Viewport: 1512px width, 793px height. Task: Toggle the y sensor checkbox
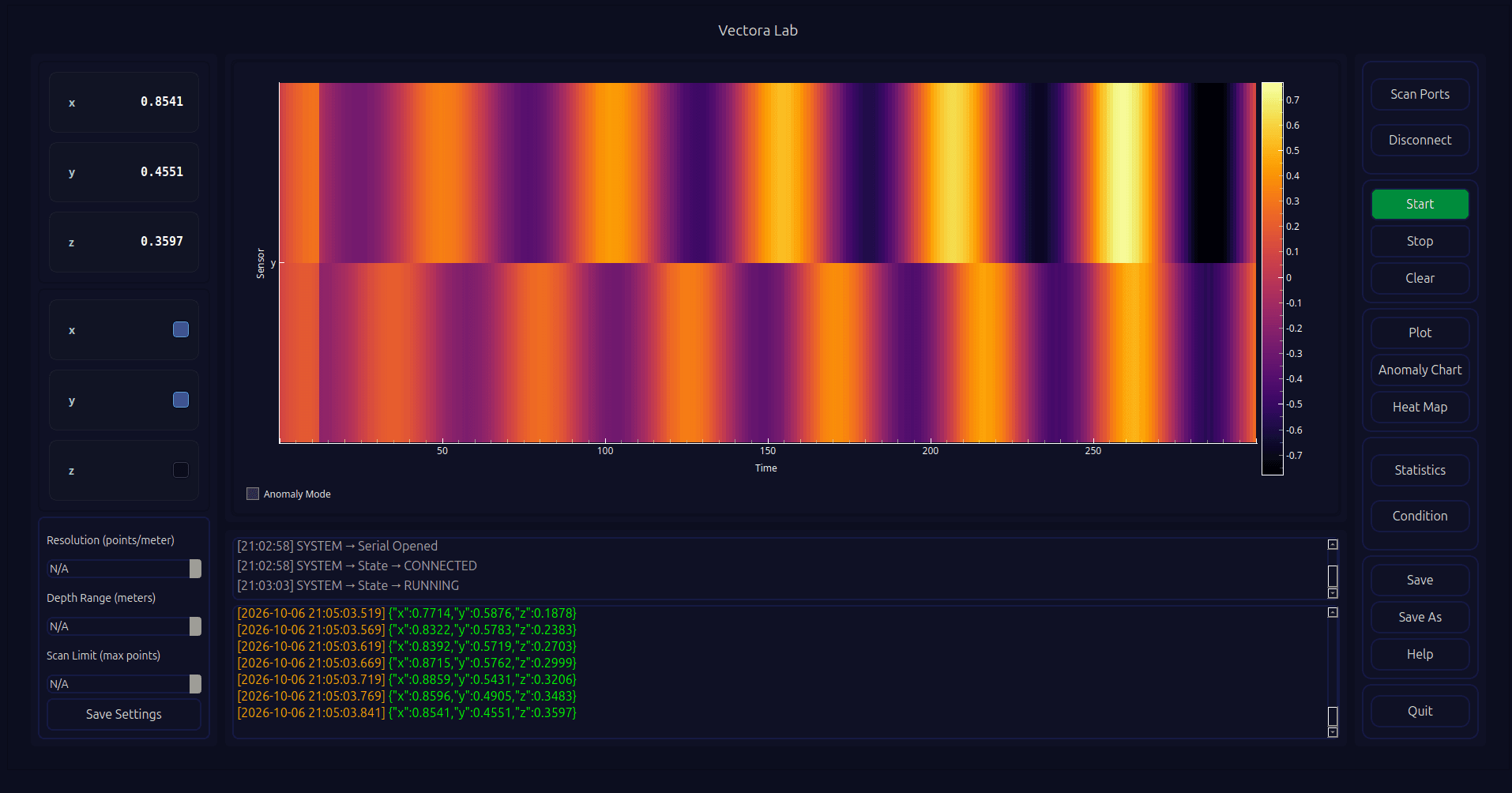click(x=181, y=400)
